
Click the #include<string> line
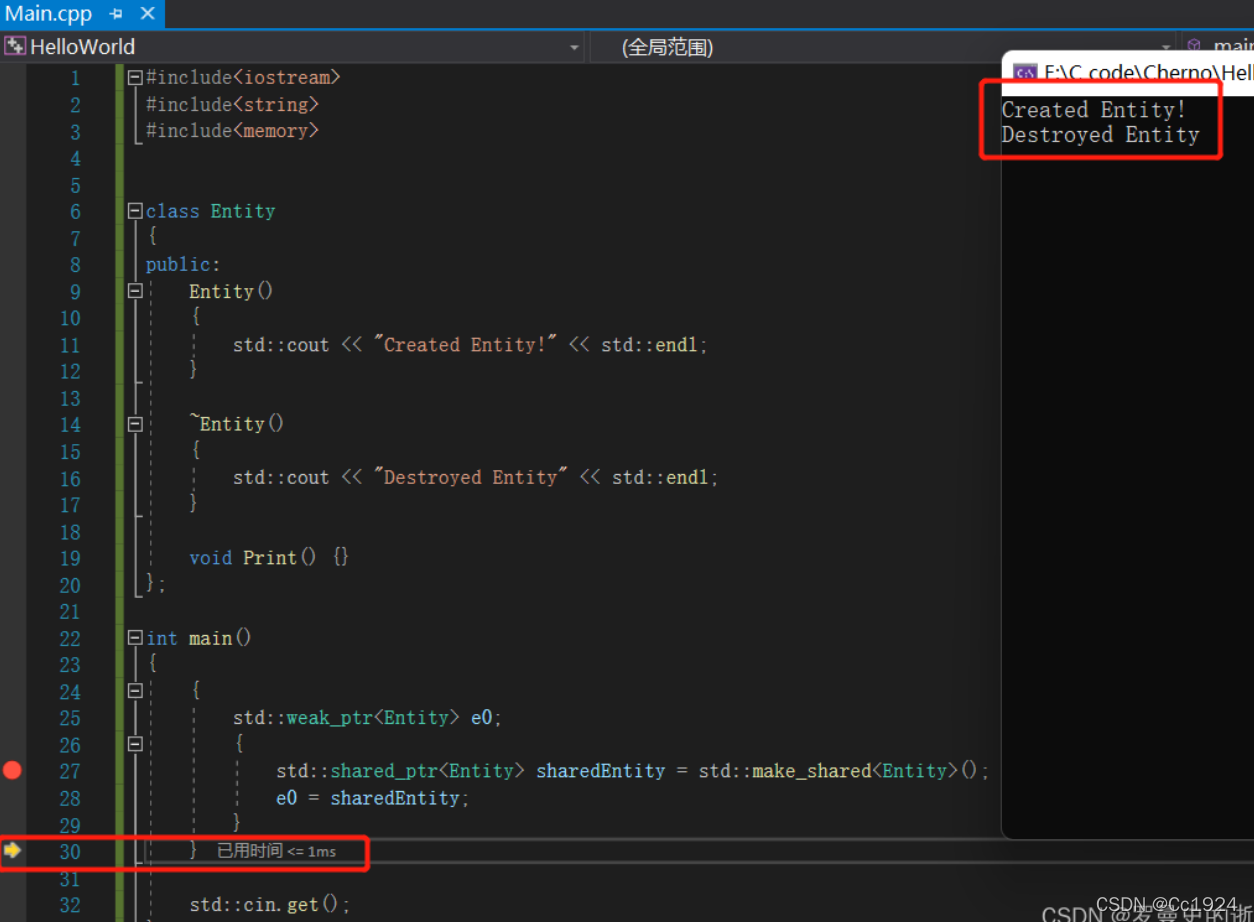[x=232, y=104]
